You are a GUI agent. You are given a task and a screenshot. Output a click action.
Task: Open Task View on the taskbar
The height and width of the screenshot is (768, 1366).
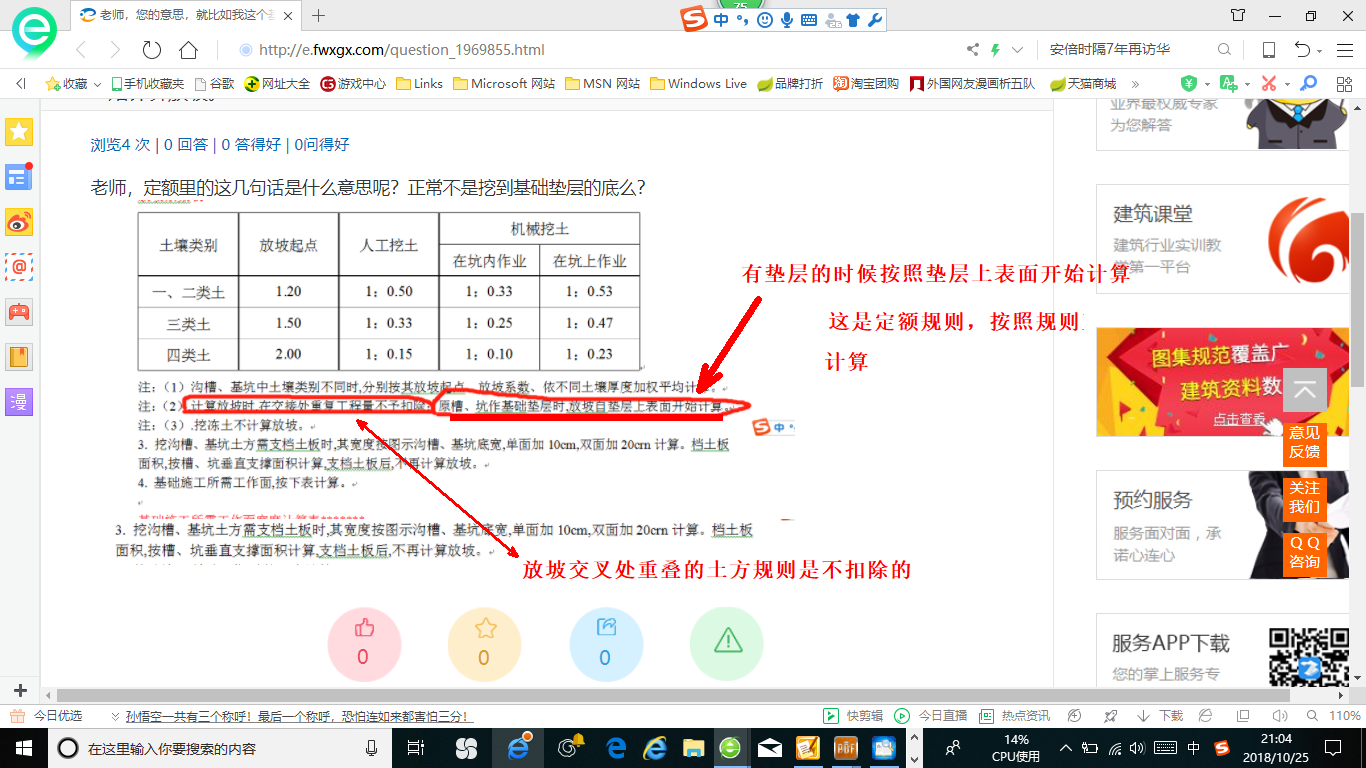pyautogui.click(x=417, y=748)
